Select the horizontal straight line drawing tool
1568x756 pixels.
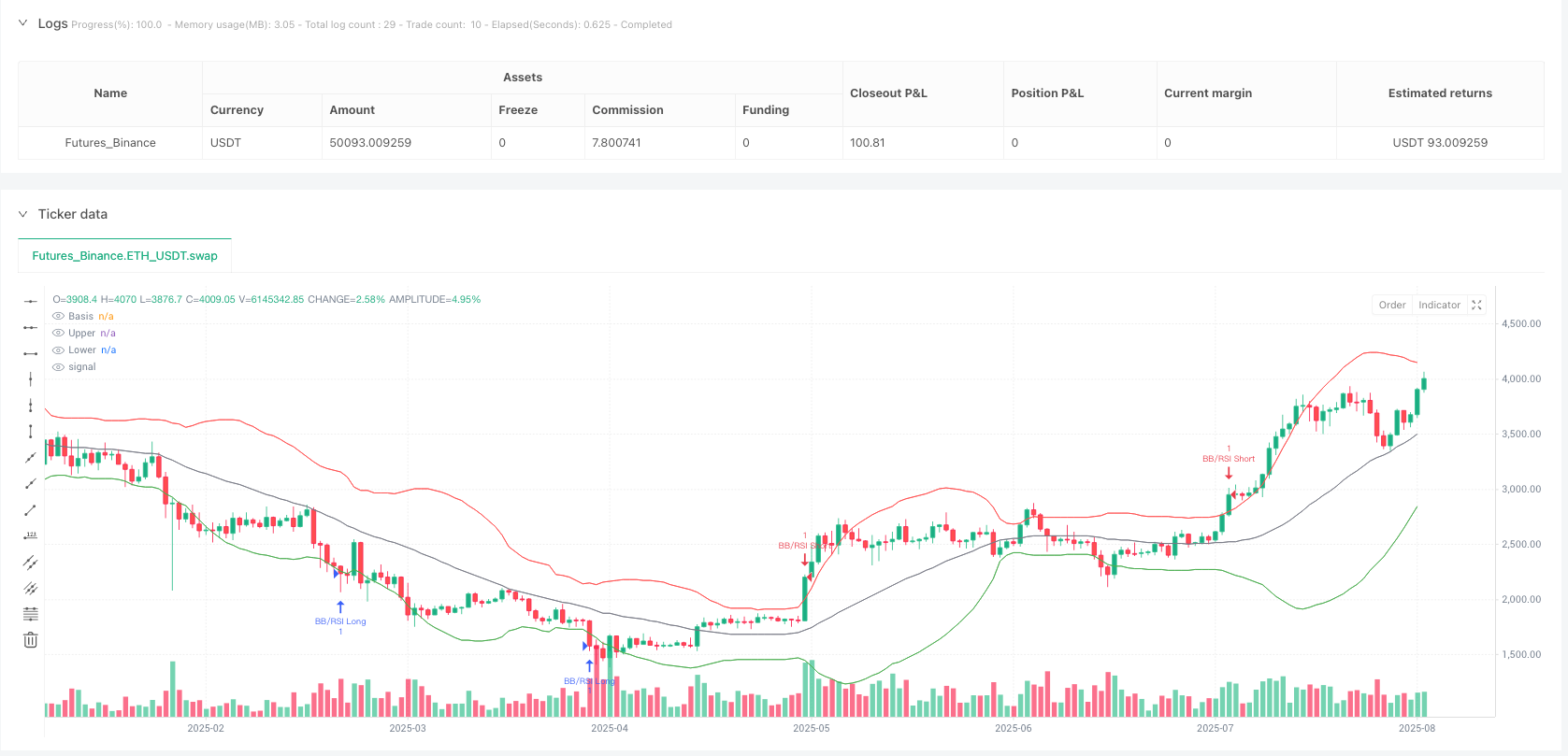tap(31, 301)
